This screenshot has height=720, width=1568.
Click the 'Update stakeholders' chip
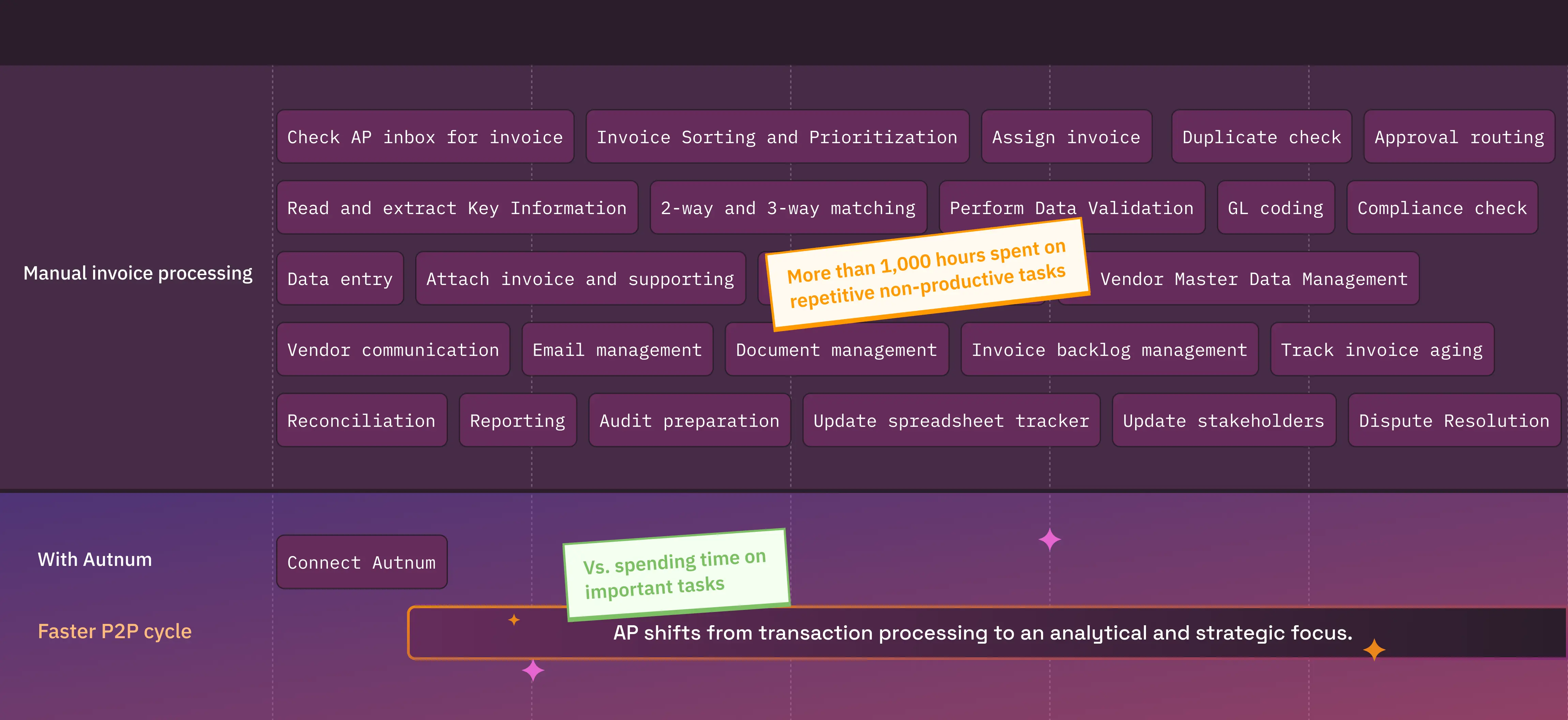1224,421
